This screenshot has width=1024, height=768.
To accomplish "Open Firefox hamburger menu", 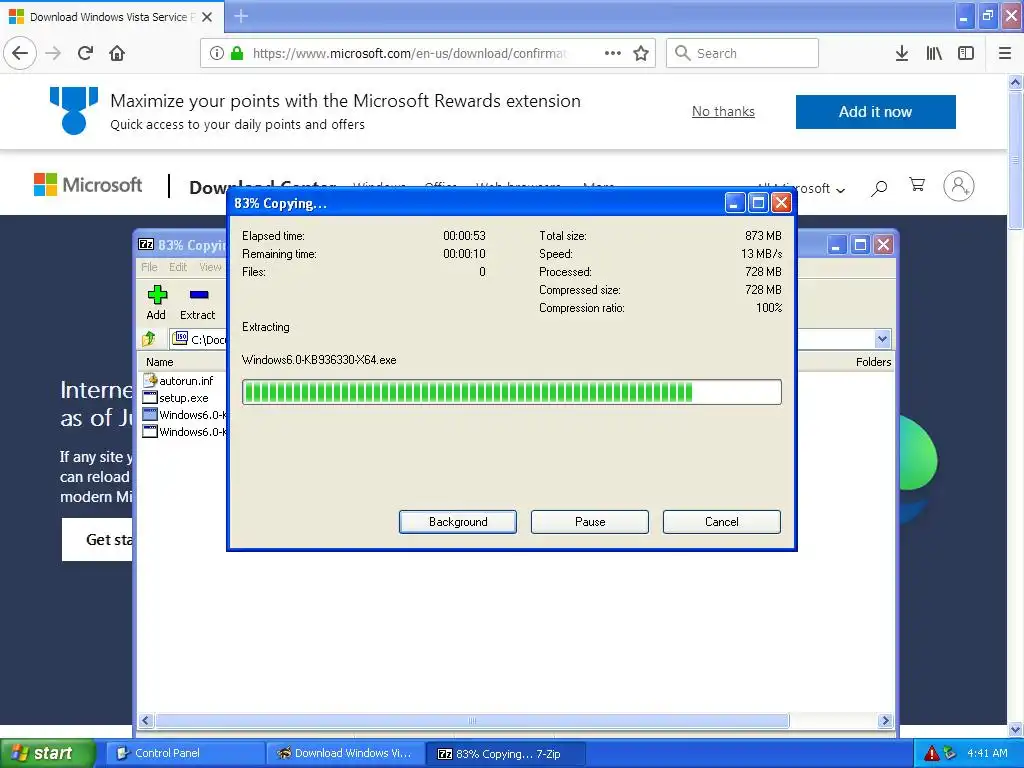I will coord(1005,53).
